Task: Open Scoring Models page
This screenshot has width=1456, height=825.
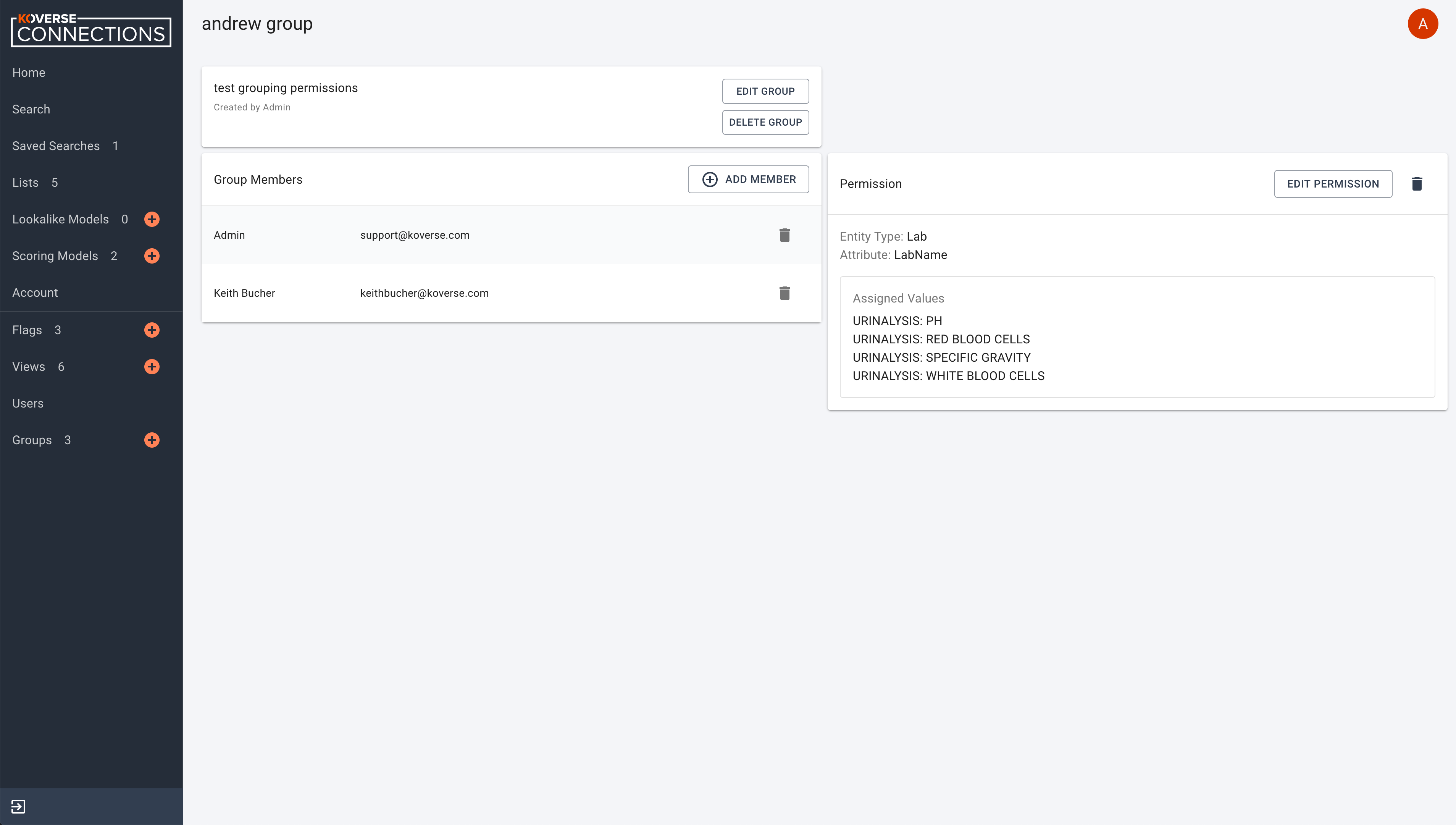Action: [x=55, y=256]
